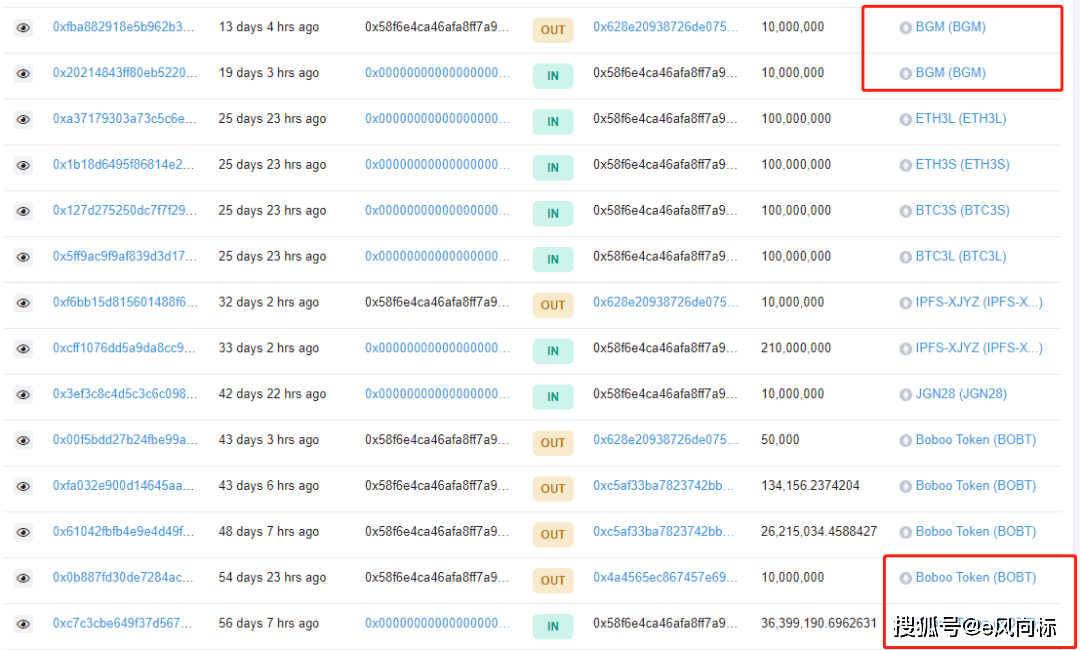This screenshot has height=650, width=1080.
Task: Follow the 0x127d275250dc7f7f29 hash link
Action: coord(125,210)
